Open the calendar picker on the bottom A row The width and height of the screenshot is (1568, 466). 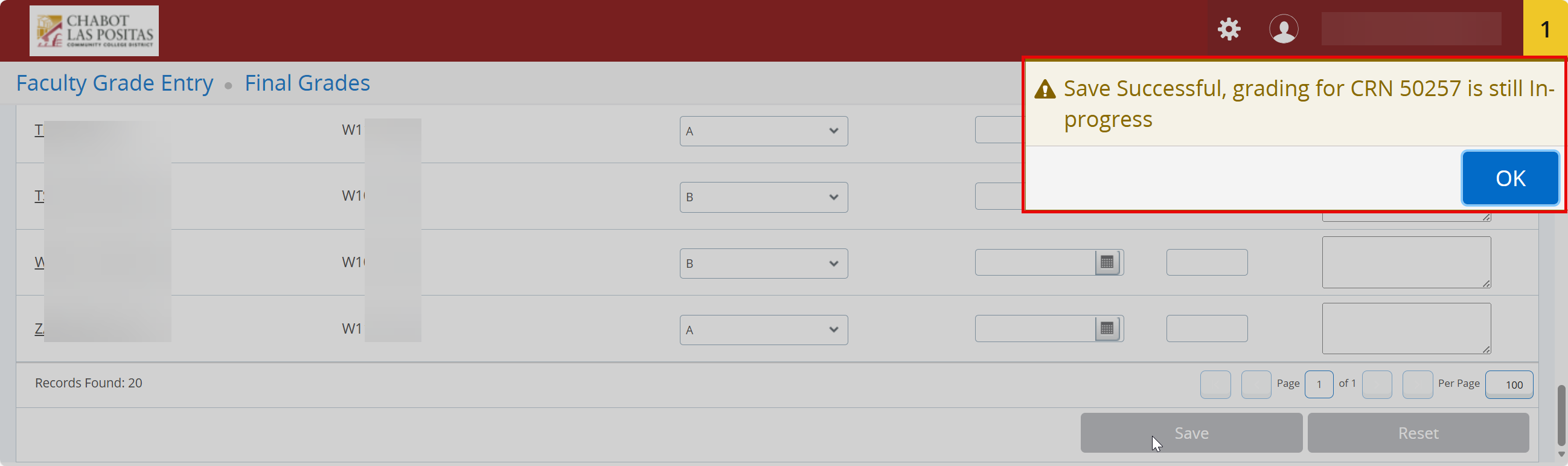point(1107,328)
